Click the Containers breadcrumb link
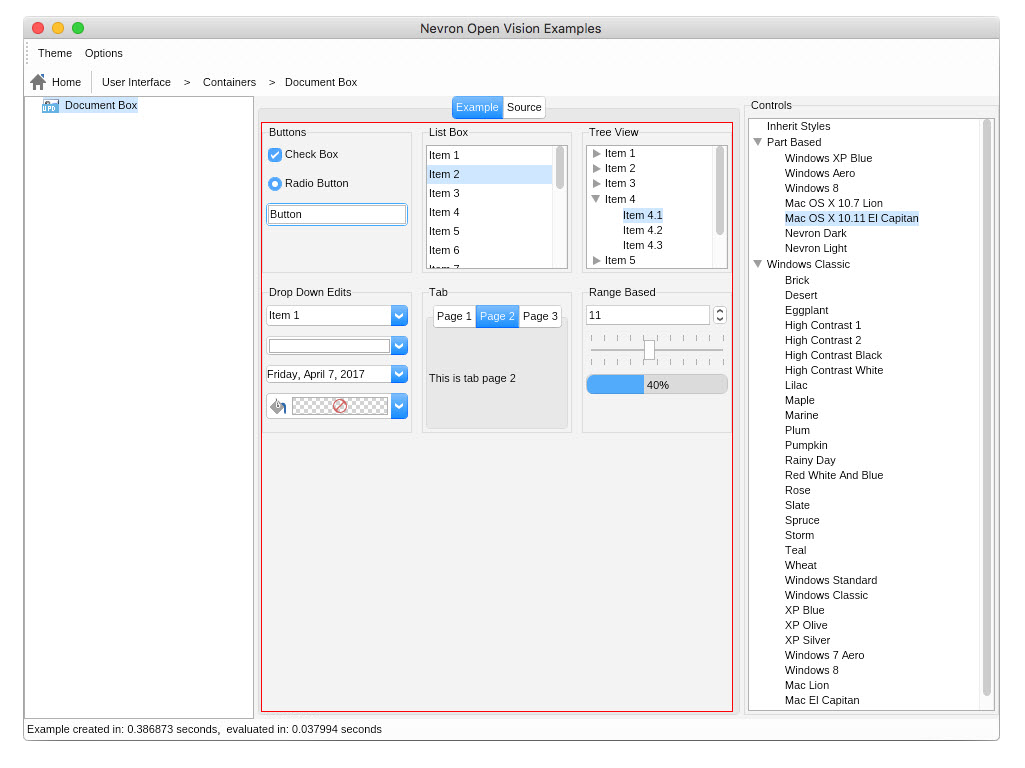1025x768 pixels. click(x=229, y=82)
